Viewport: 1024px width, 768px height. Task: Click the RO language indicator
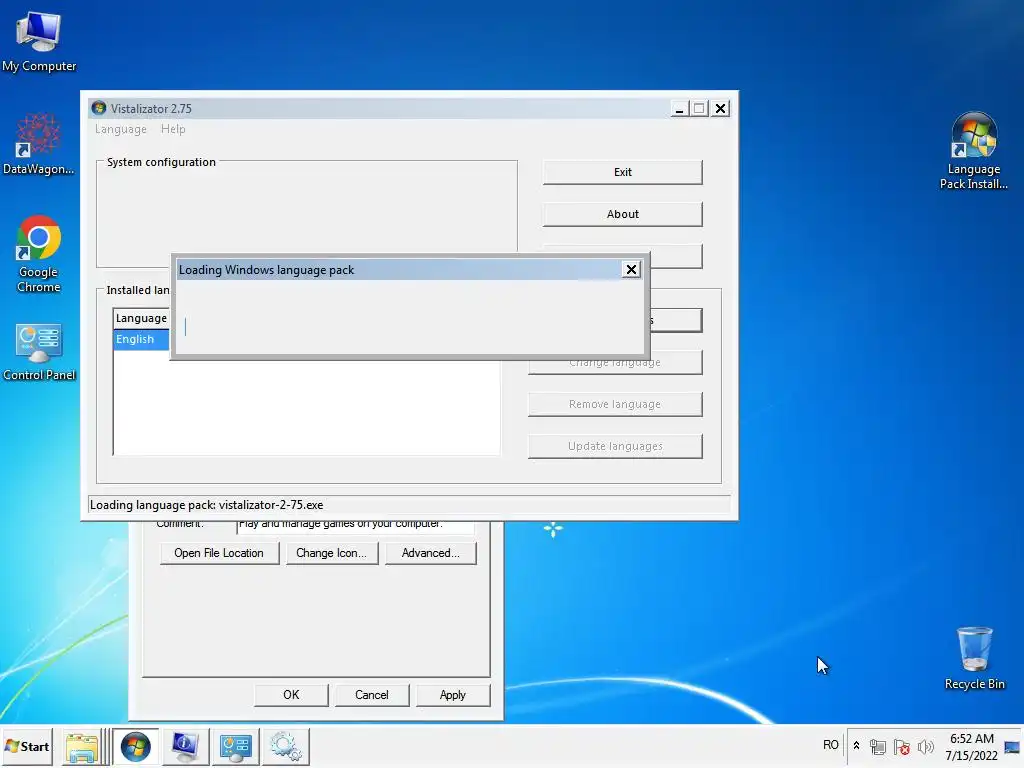831,745
